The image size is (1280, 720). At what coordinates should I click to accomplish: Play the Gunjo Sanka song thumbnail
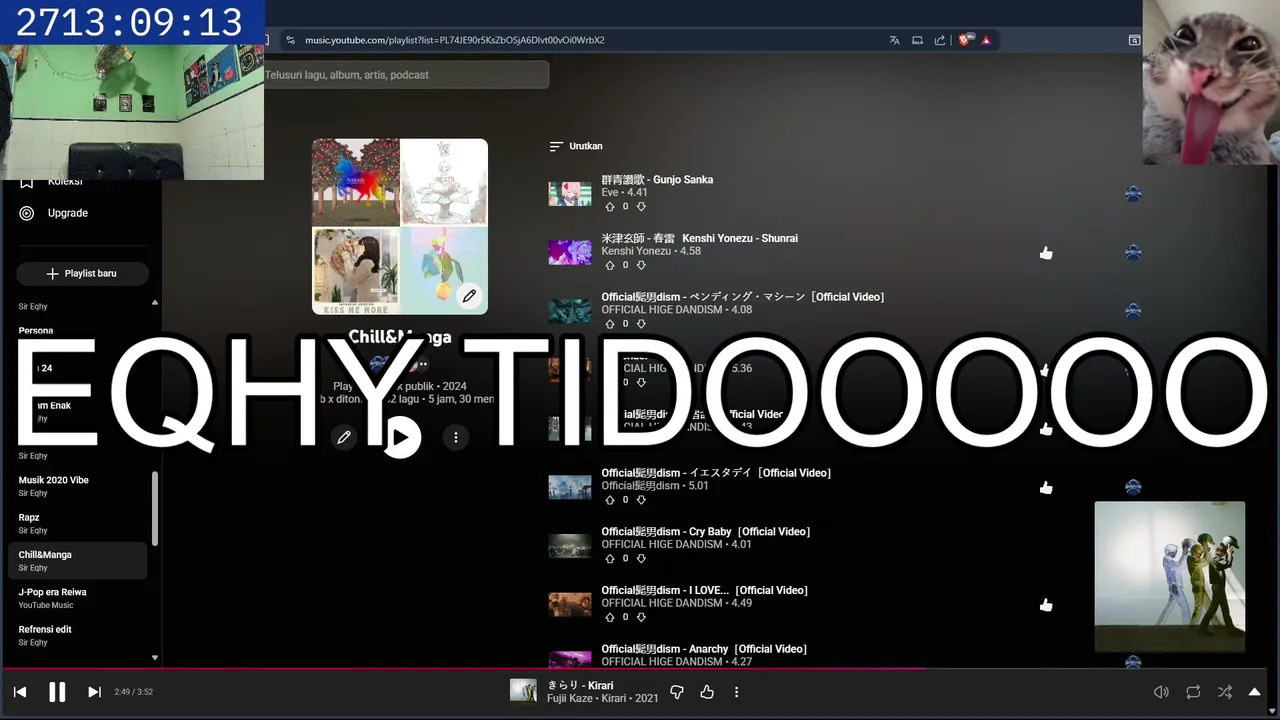tap(570, 194)
